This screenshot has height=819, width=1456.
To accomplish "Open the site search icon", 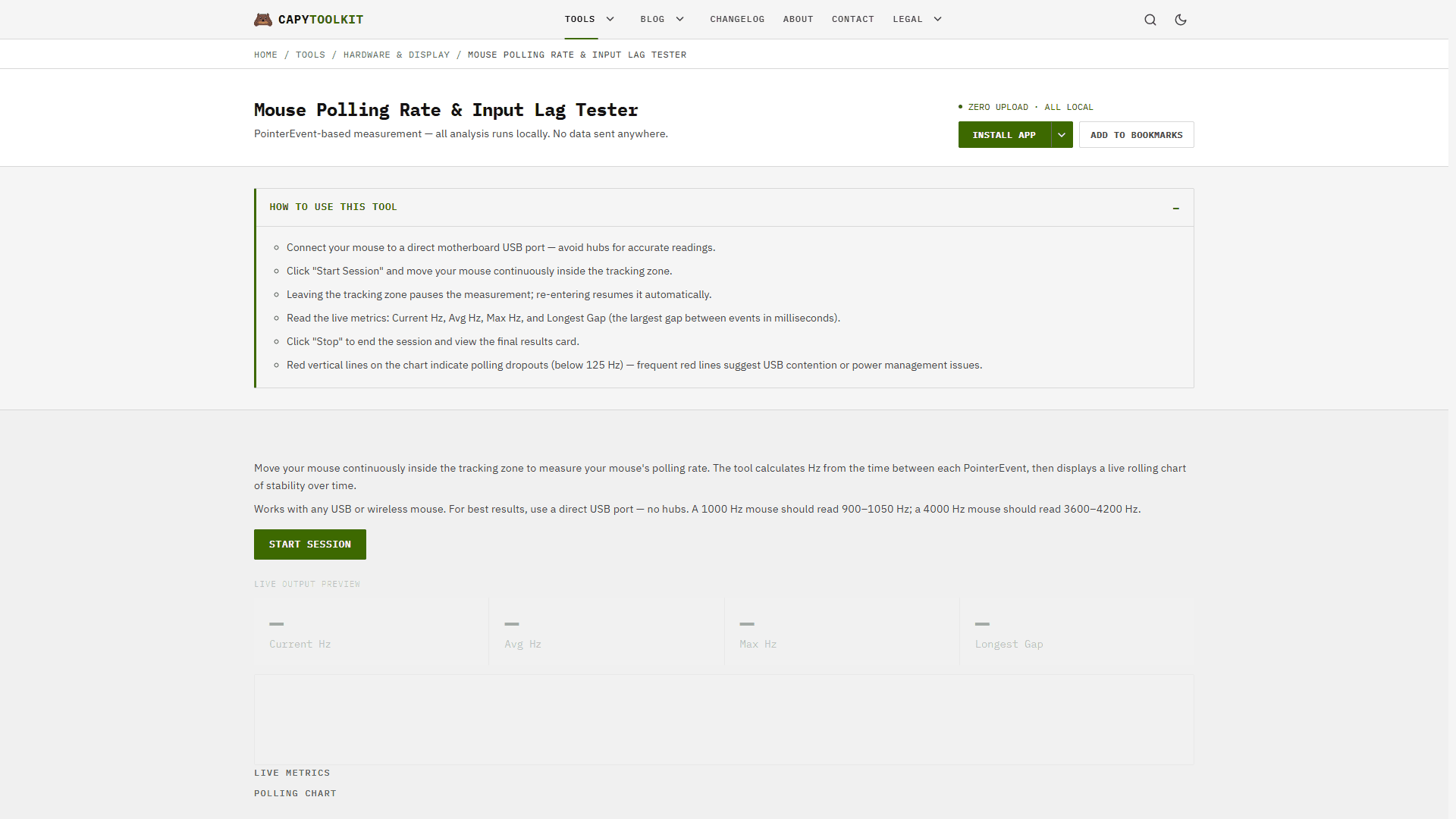I will pyautogui.click(x=1150, y=20).
